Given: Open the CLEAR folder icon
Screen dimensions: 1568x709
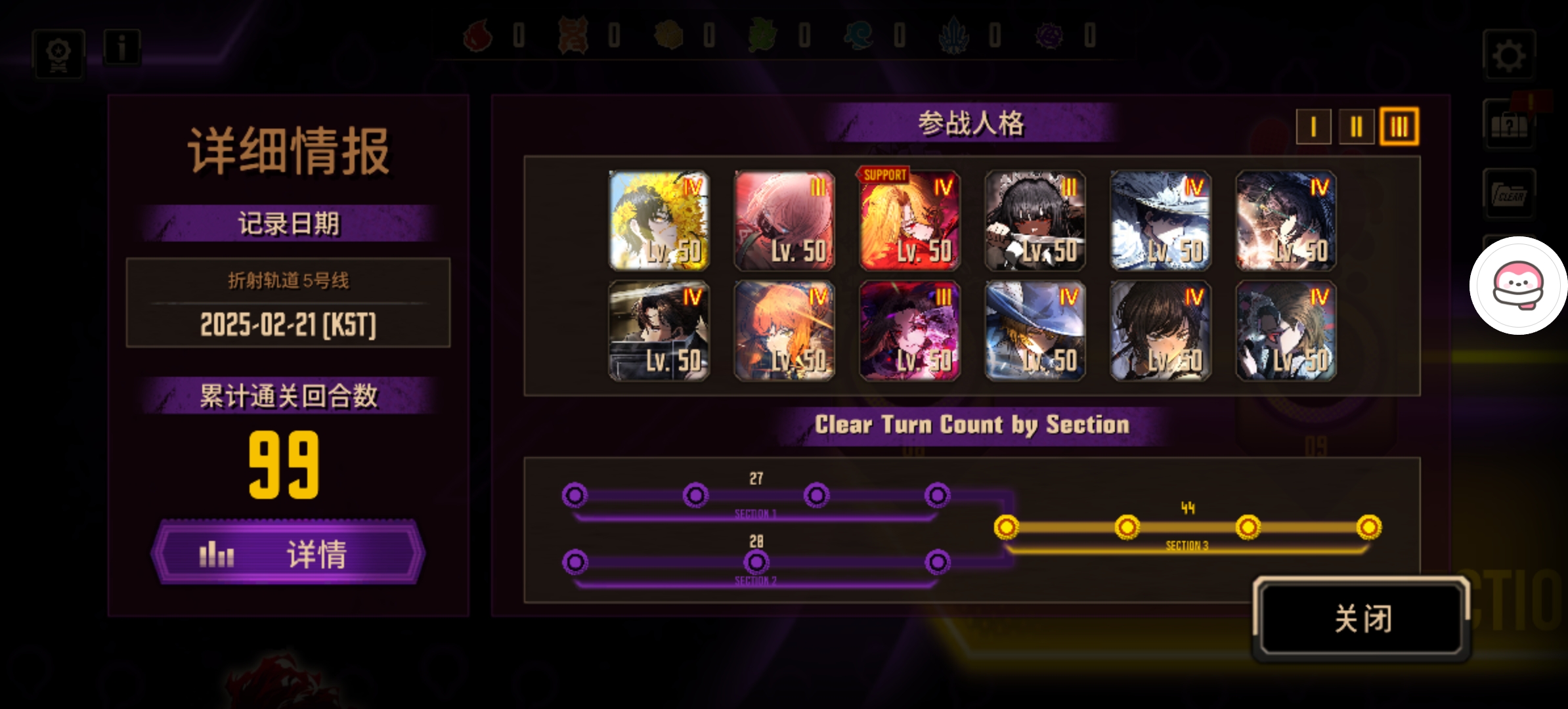Looking at the screenshot, I should coord(1508,194).
